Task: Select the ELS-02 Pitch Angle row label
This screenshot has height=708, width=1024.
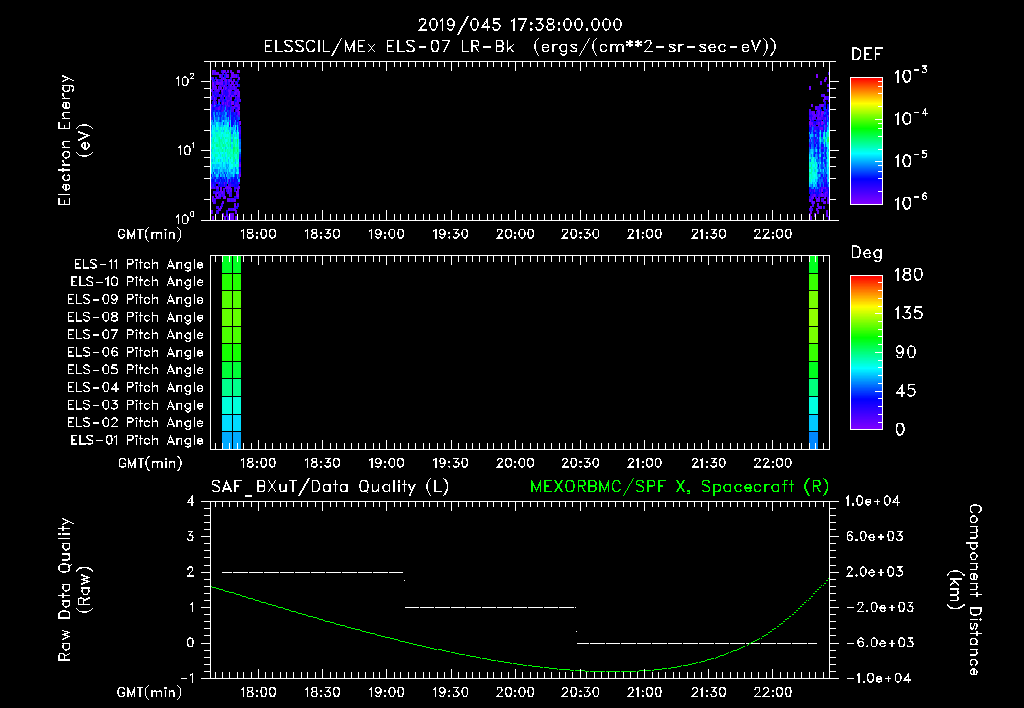Action: tap(136, 423)
